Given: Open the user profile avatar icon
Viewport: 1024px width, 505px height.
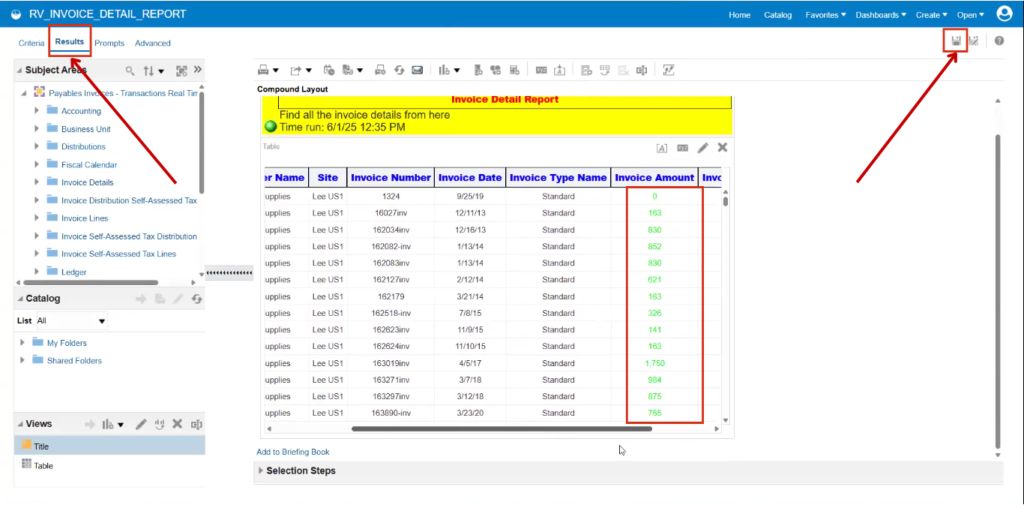Looking at the screenshot, I should pos(1004,14).
